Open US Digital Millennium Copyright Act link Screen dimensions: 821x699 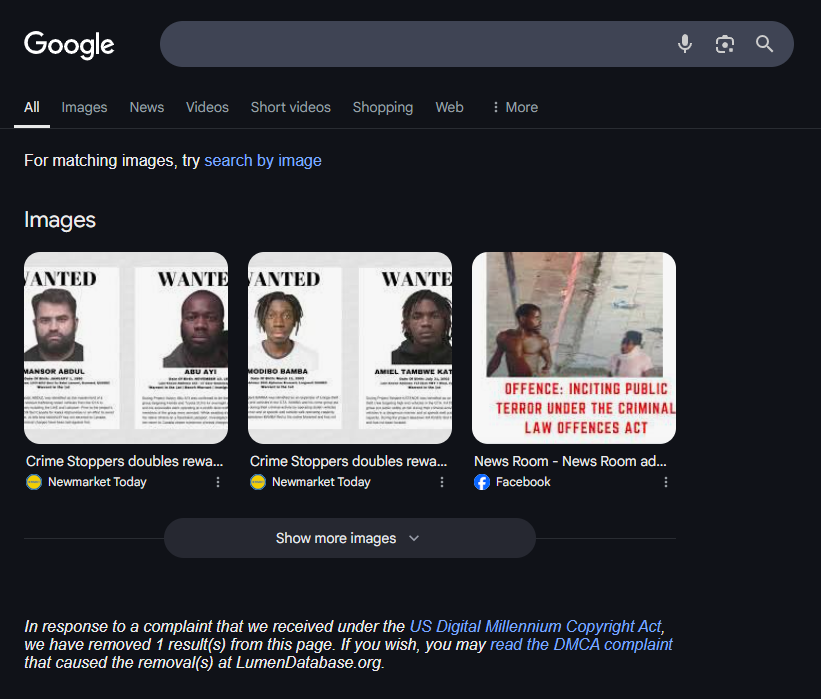tap(536, 626)
